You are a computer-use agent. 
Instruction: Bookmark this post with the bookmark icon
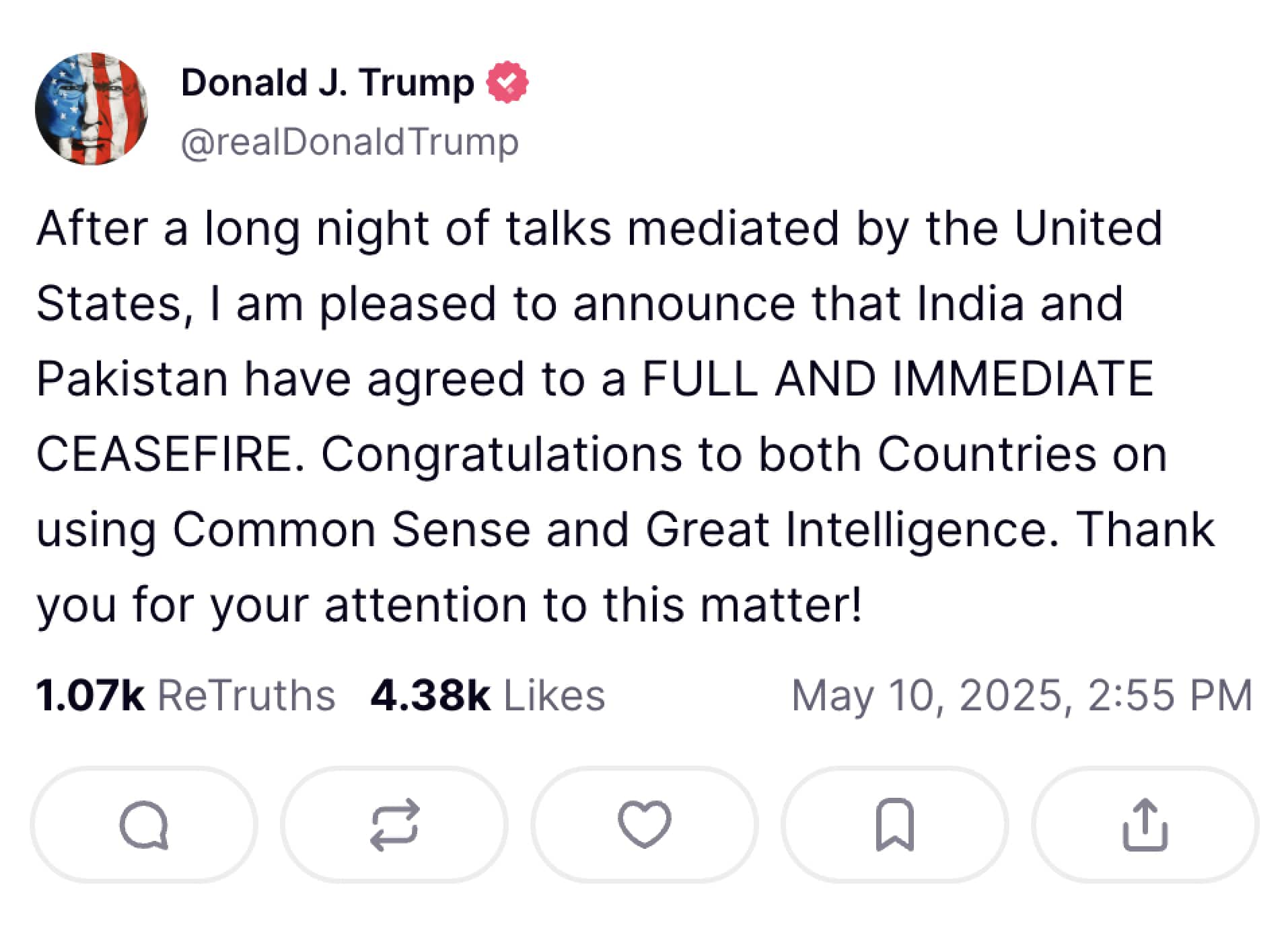[894, 825]
